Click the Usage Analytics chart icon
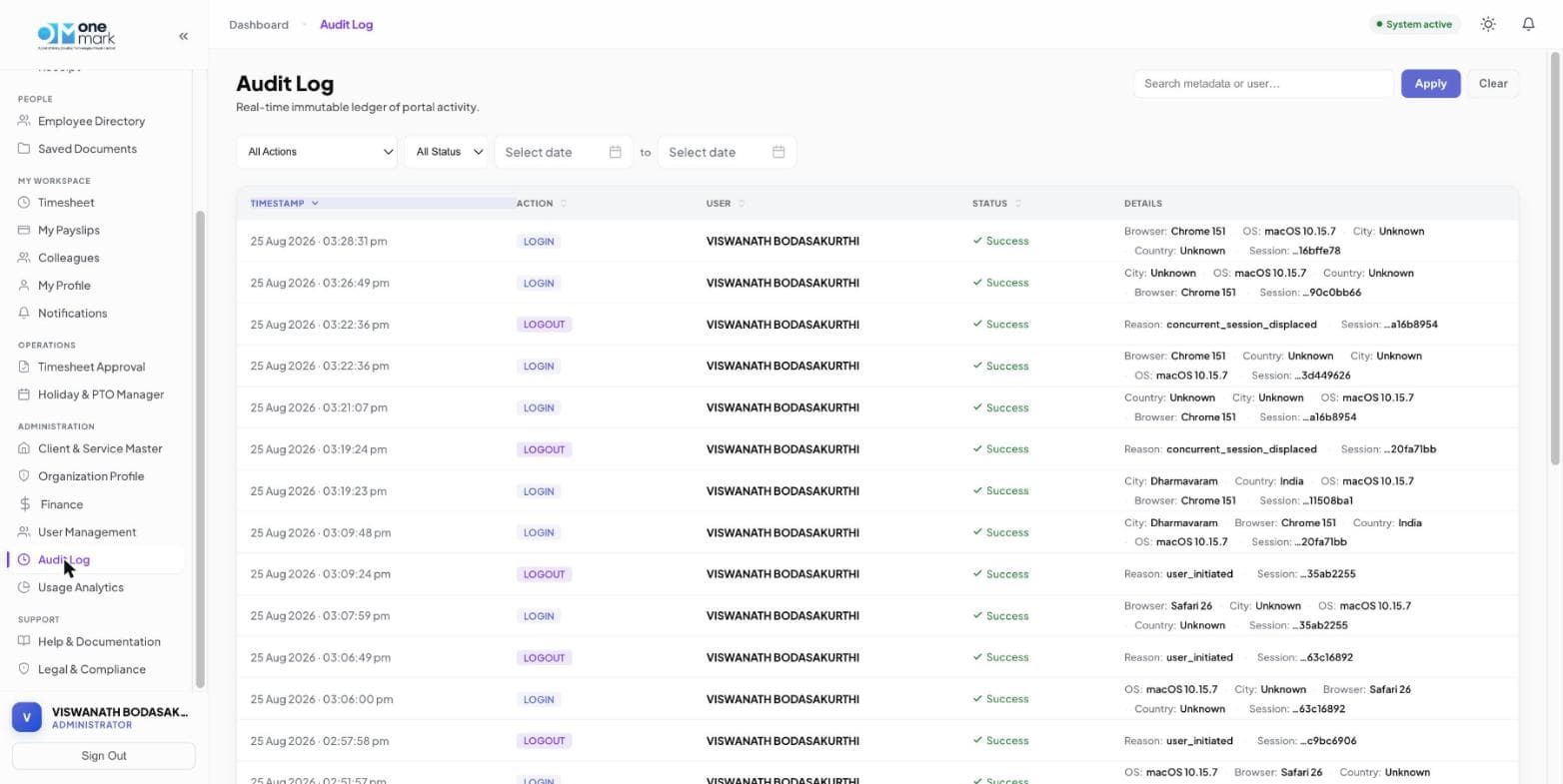Screen dimensions: 1563x784 click(x=24, y=587)
